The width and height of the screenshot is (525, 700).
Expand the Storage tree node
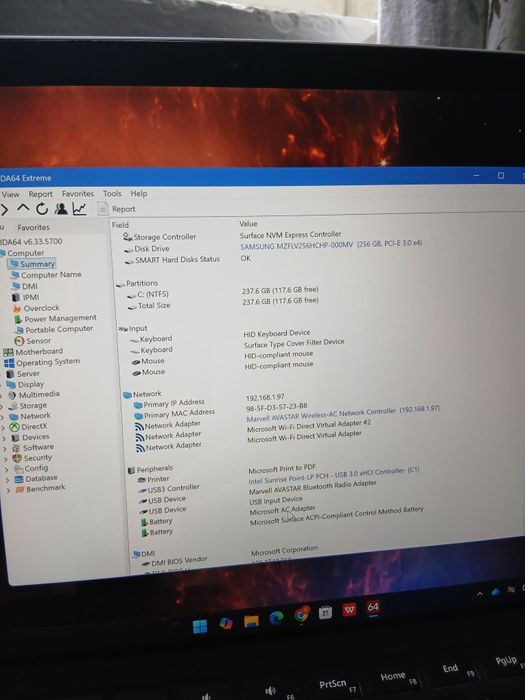(2, 406)
